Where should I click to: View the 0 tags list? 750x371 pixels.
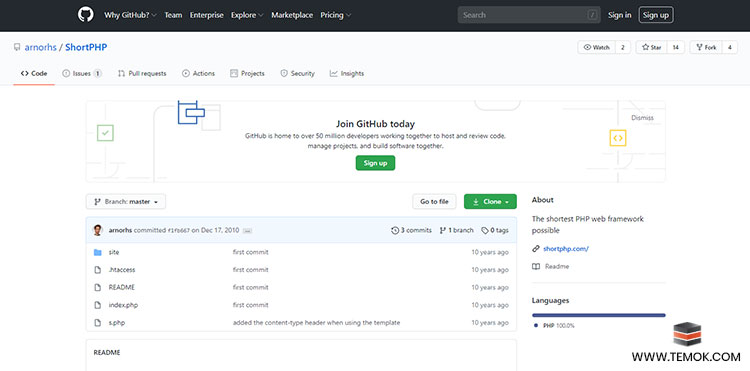(495, 230)
